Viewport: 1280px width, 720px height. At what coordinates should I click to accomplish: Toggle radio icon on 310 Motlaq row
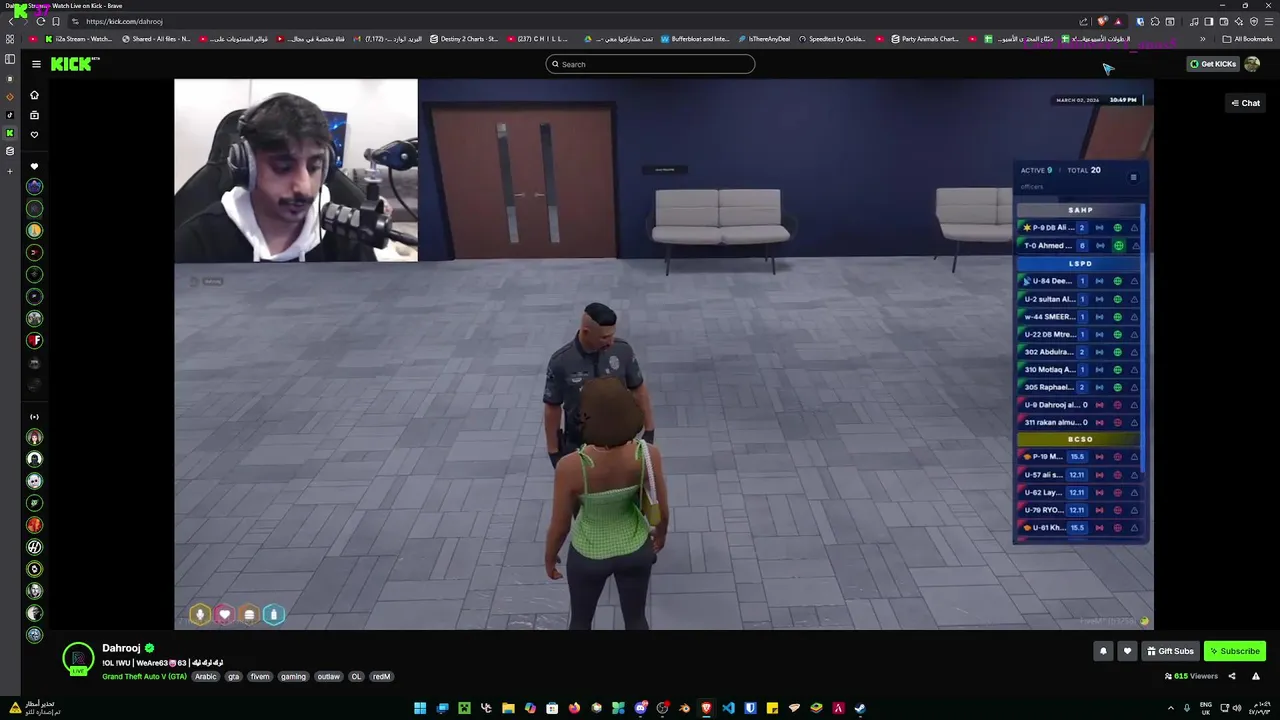click(1099, 370)
